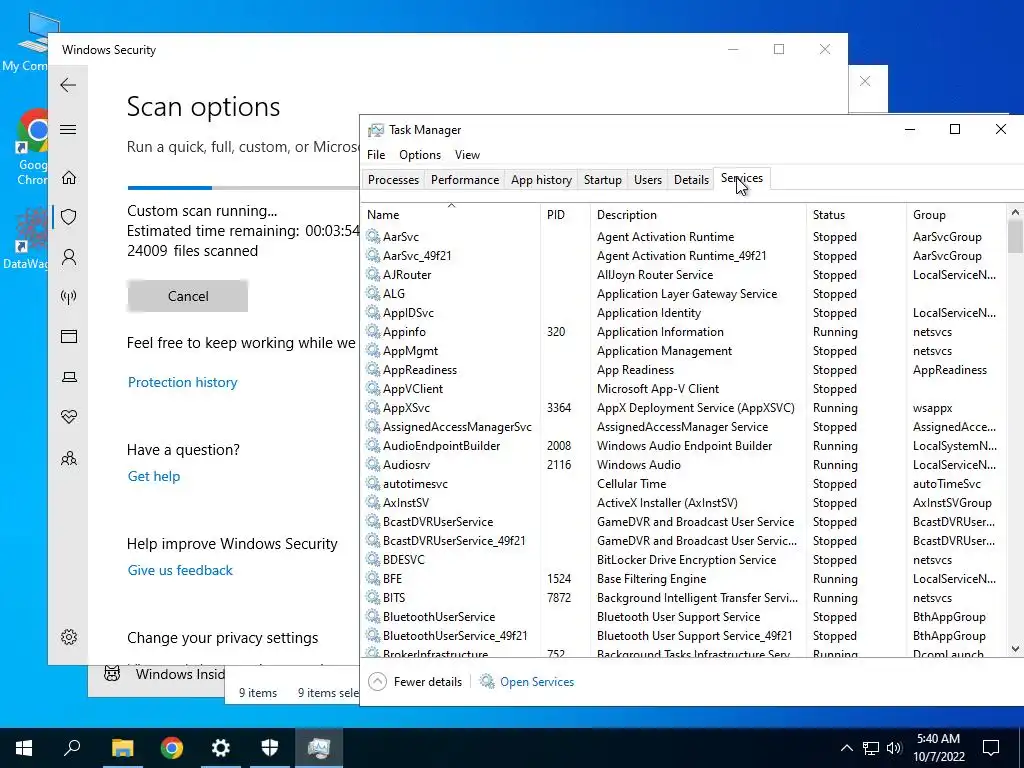
Task: Select Virus & threat protection shield icon
Action: [x=69, y=217]
